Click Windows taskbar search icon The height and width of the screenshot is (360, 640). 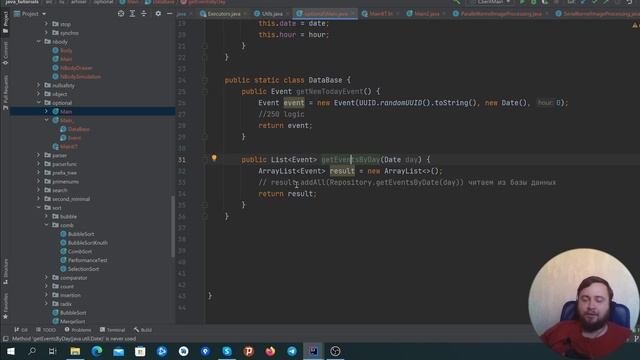tap(32, 351)
